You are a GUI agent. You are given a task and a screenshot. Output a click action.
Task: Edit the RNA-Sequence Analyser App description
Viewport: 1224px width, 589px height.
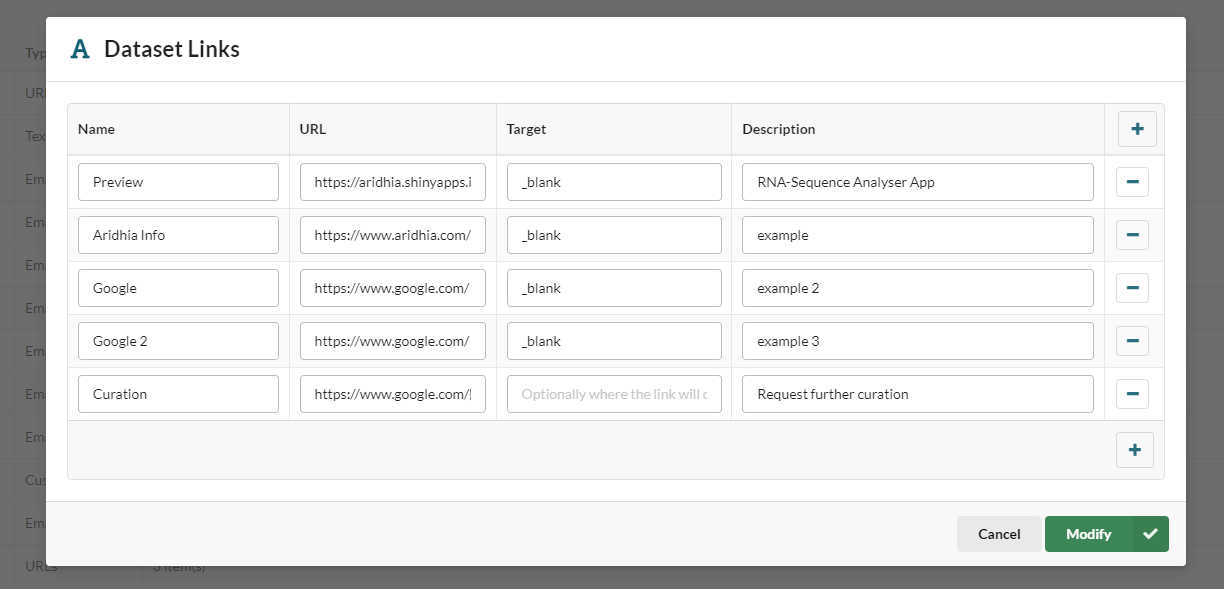tap(917, 182)
